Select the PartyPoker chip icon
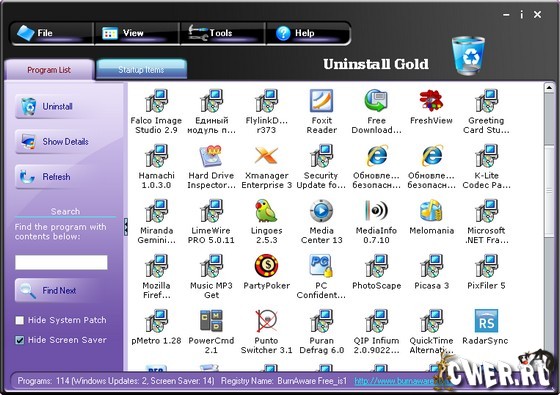This screenshot has width=560, height=395. 266,266
